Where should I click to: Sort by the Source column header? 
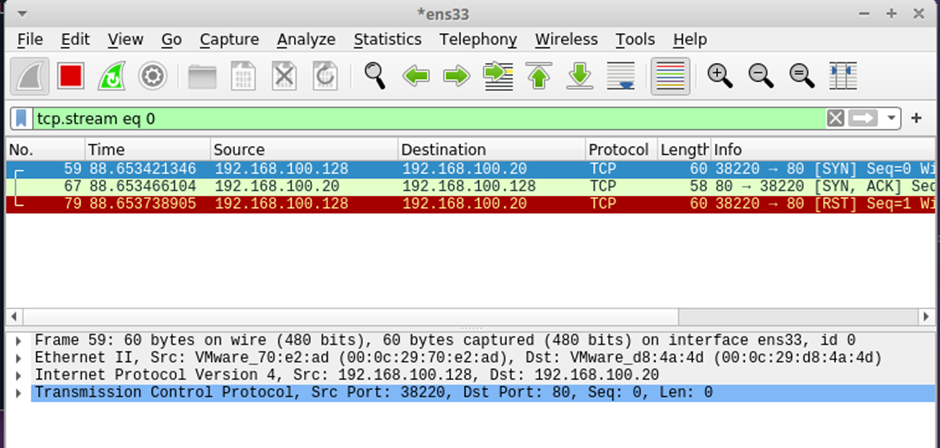coord(304,149)
